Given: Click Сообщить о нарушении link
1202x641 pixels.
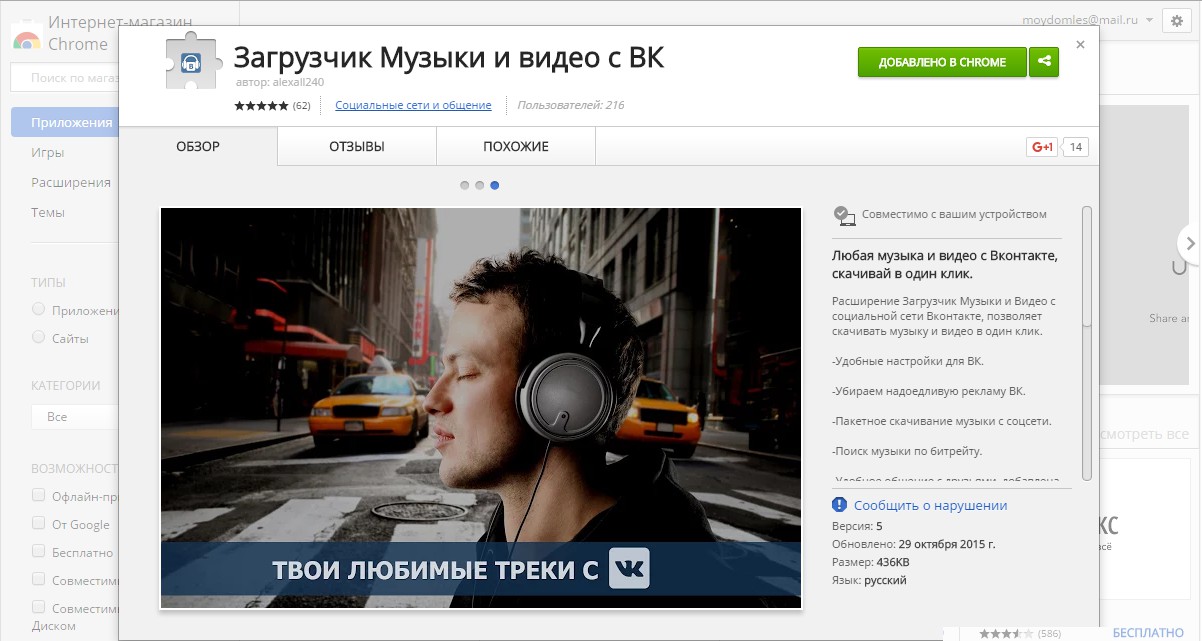Looking at the screenshot, I should pos(930,506).
